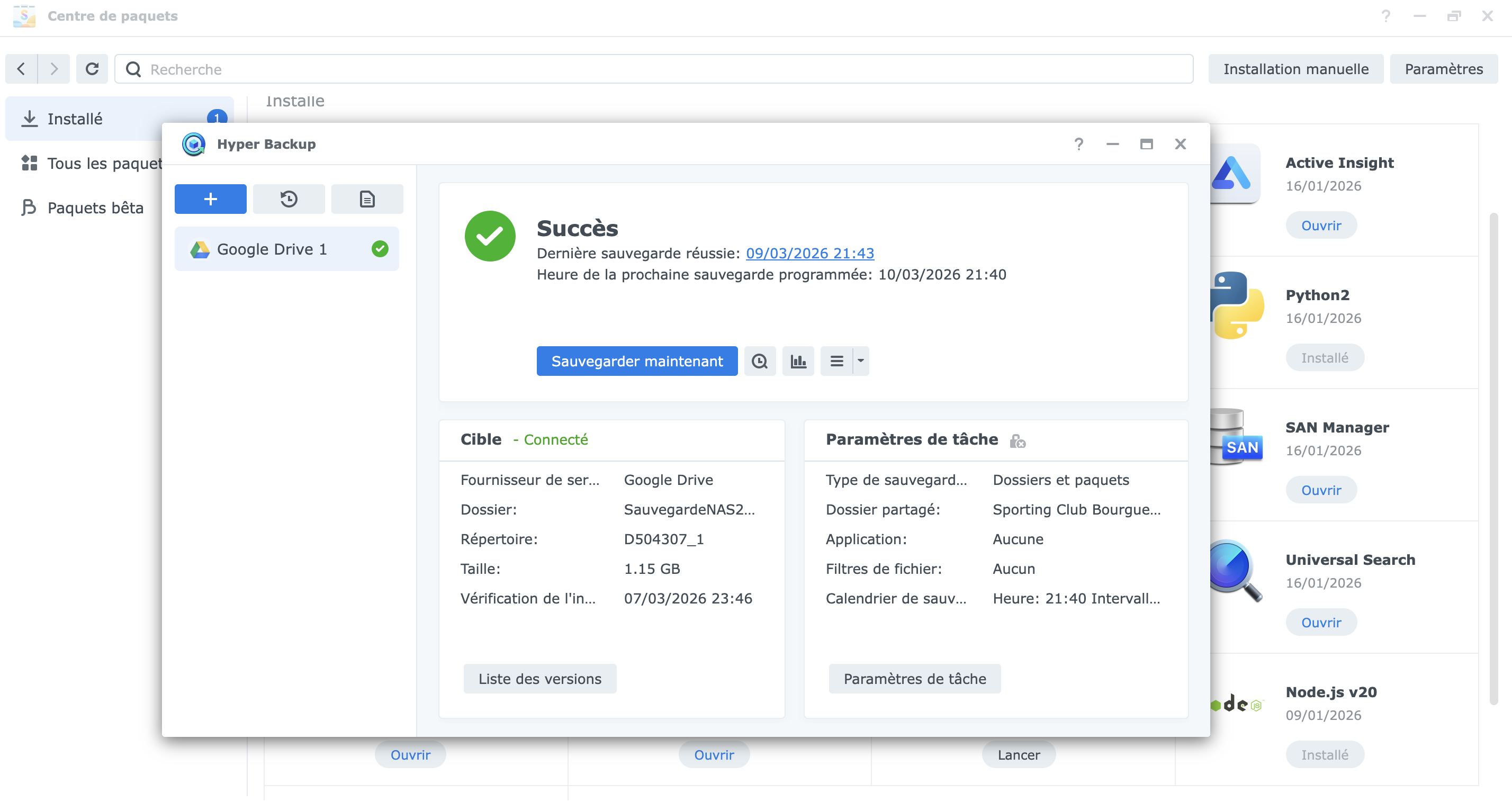This screenshot has width=1512, height=811.
Task: Click the plus button to create a backup task
Action: point(210,199)
